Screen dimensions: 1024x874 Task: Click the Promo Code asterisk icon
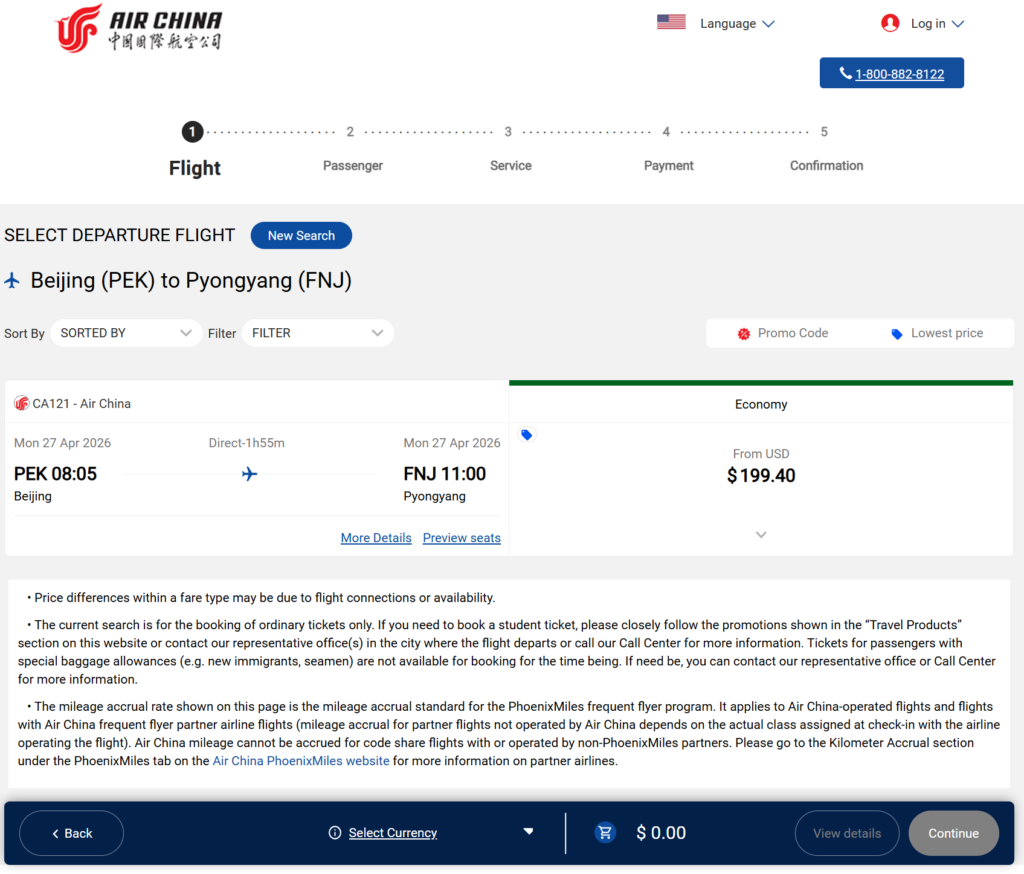coord(742,333)
